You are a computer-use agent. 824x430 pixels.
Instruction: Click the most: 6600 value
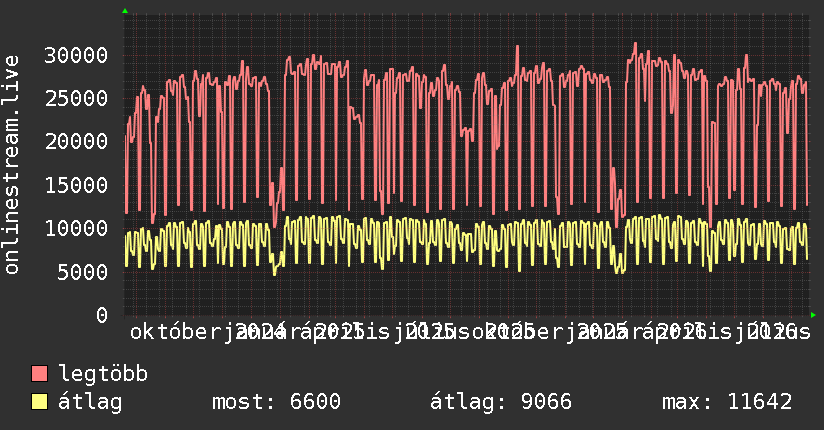pos(276,402)
